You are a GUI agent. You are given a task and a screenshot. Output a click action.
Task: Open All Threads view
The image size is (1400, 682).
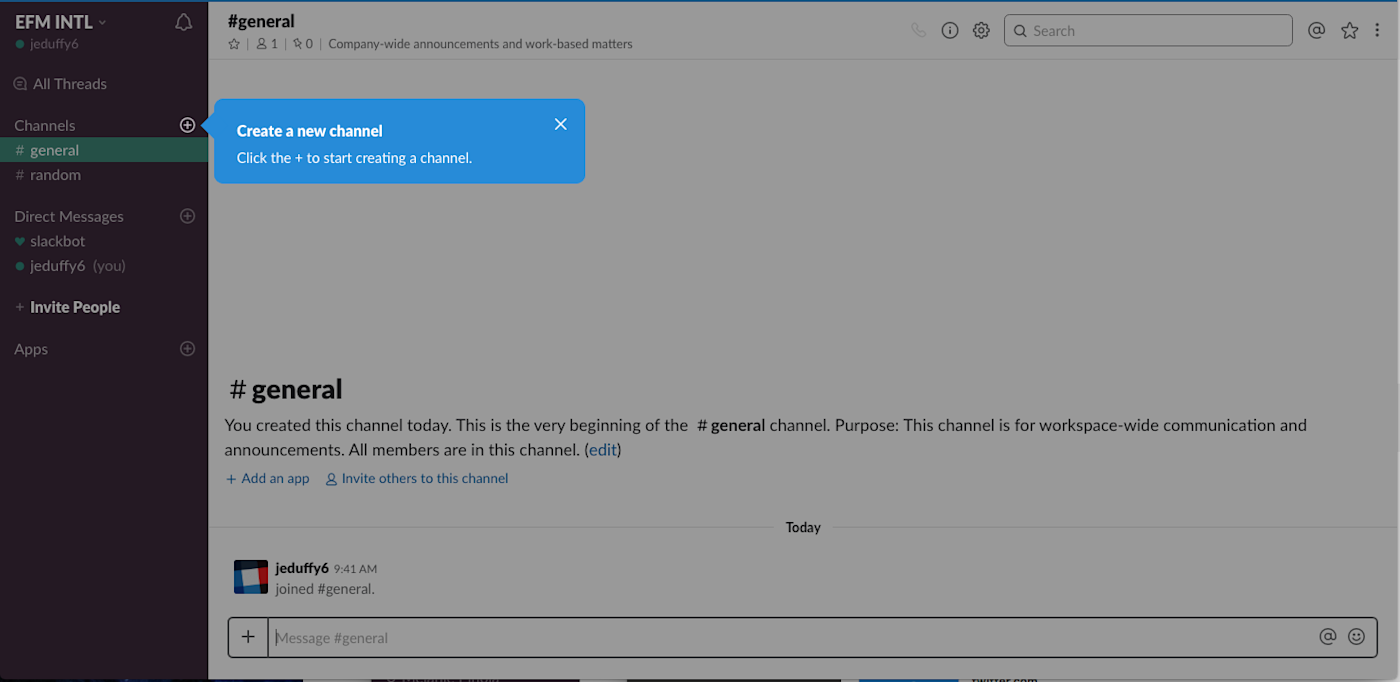60,84
